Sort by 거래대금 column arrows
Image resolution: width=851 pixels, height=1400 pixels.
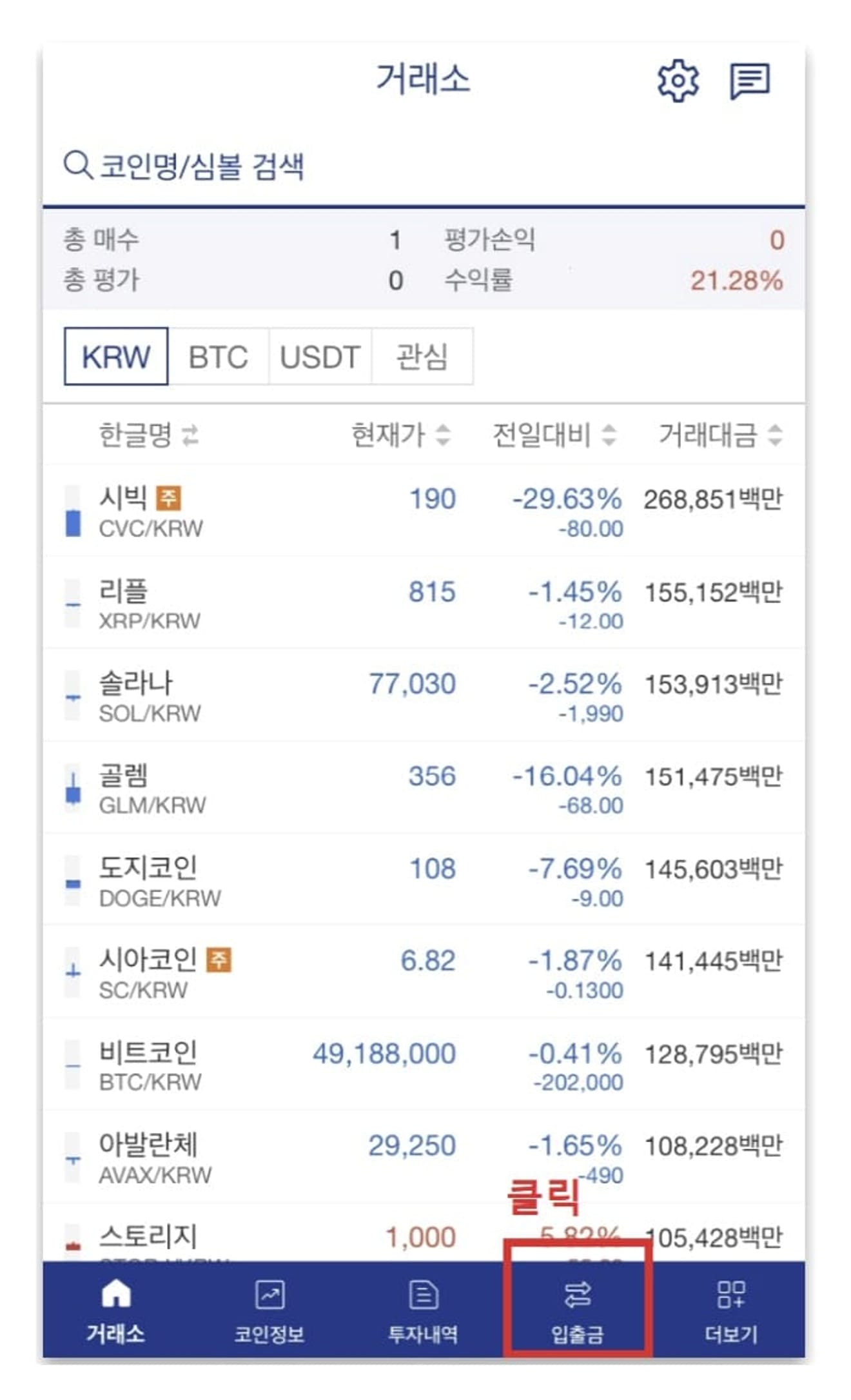pyautogui.click(x=775, y=435)
